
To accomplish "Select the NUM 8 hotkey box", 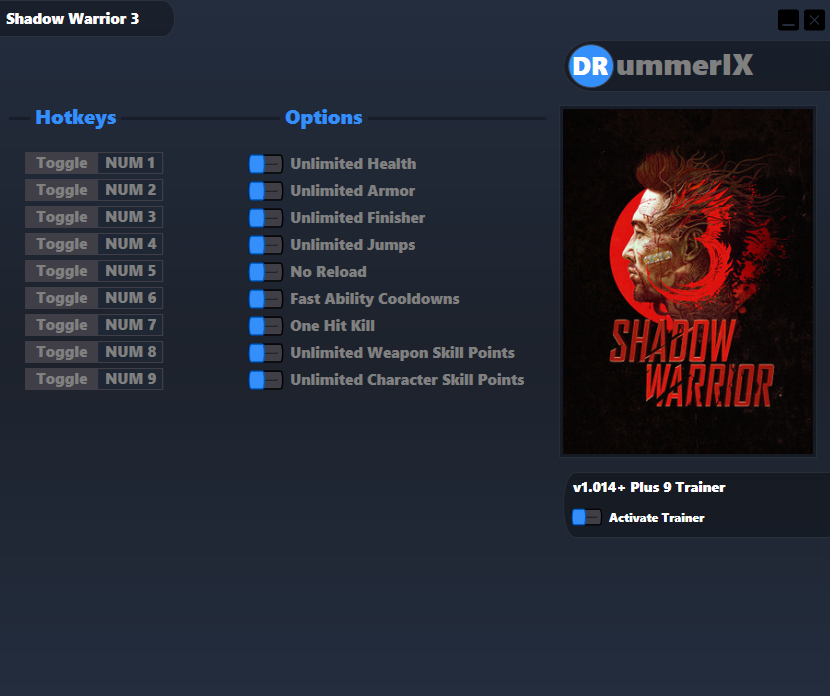I will click(x=130, y=352).
